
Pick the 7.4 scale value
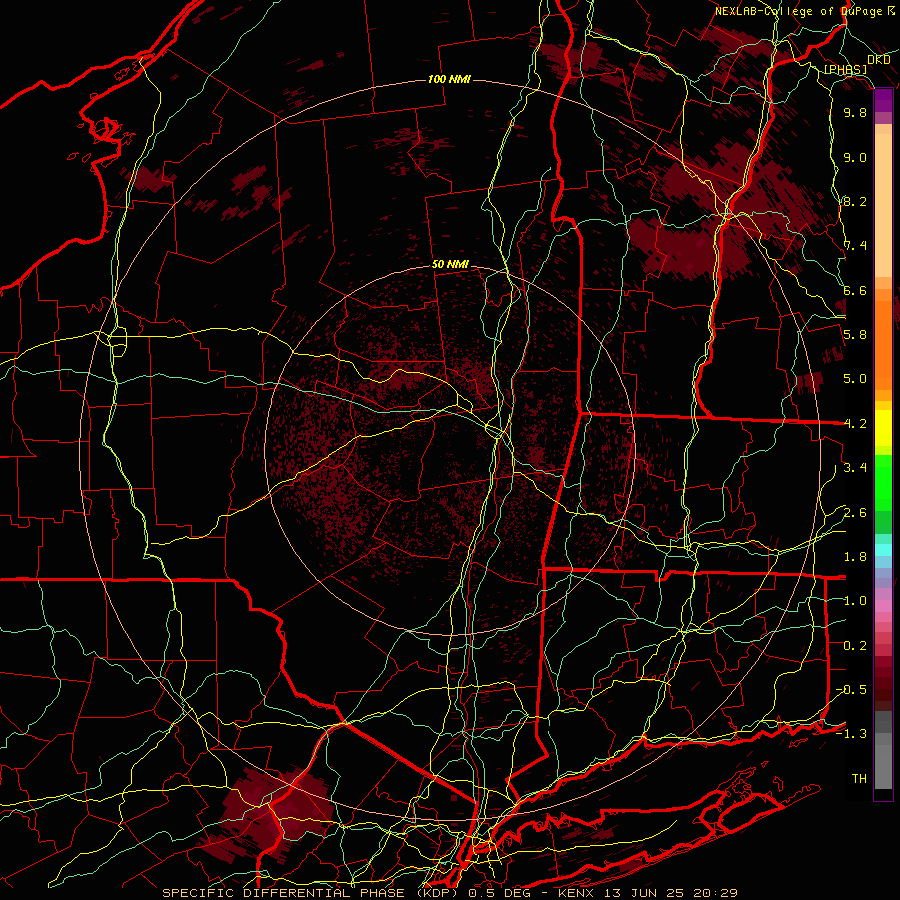coord(855,246)
